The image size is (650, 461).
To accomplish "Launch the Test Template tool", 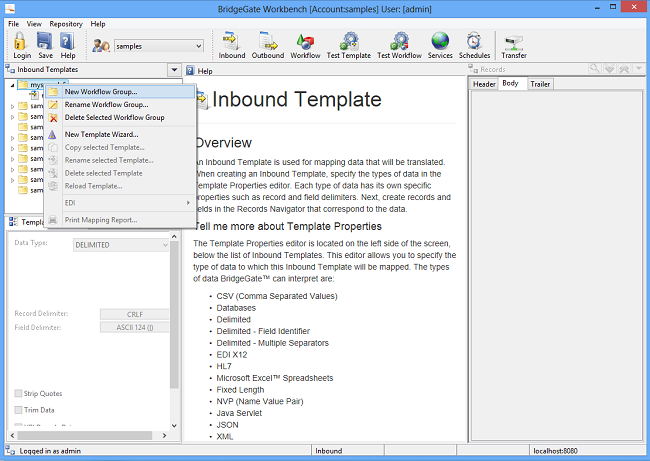I will point(349,41).
